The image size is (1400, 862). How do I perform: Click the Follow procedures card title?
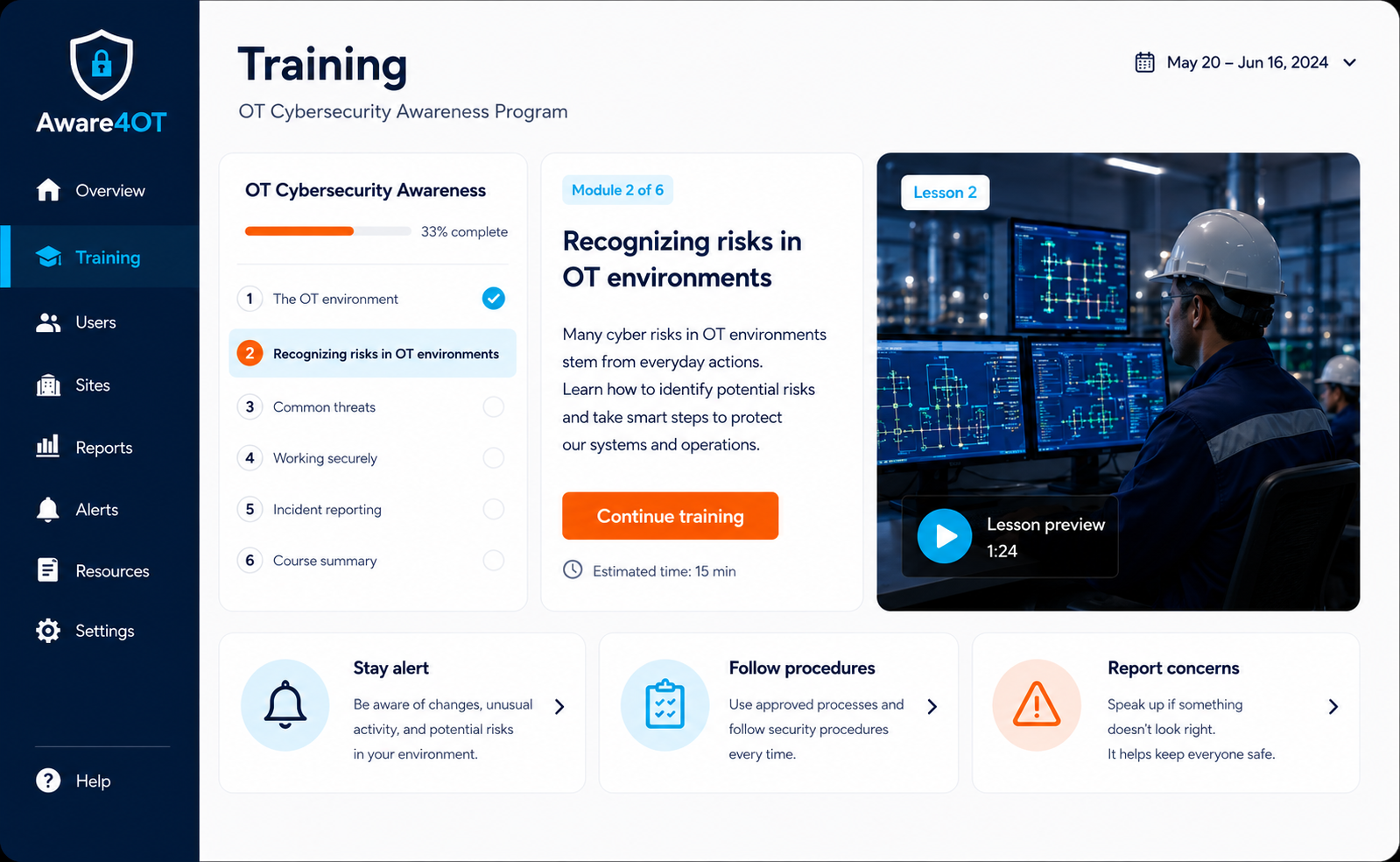(802, 668)
